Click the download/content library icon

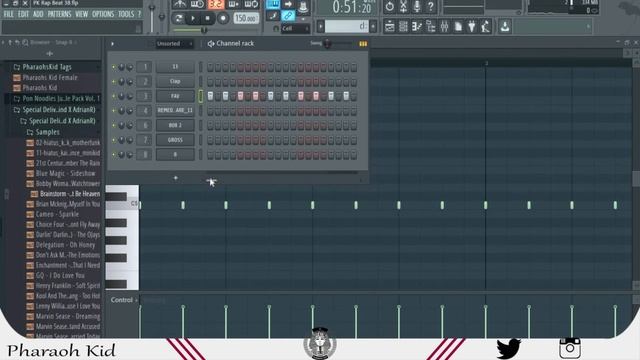[x=505, y=27]
